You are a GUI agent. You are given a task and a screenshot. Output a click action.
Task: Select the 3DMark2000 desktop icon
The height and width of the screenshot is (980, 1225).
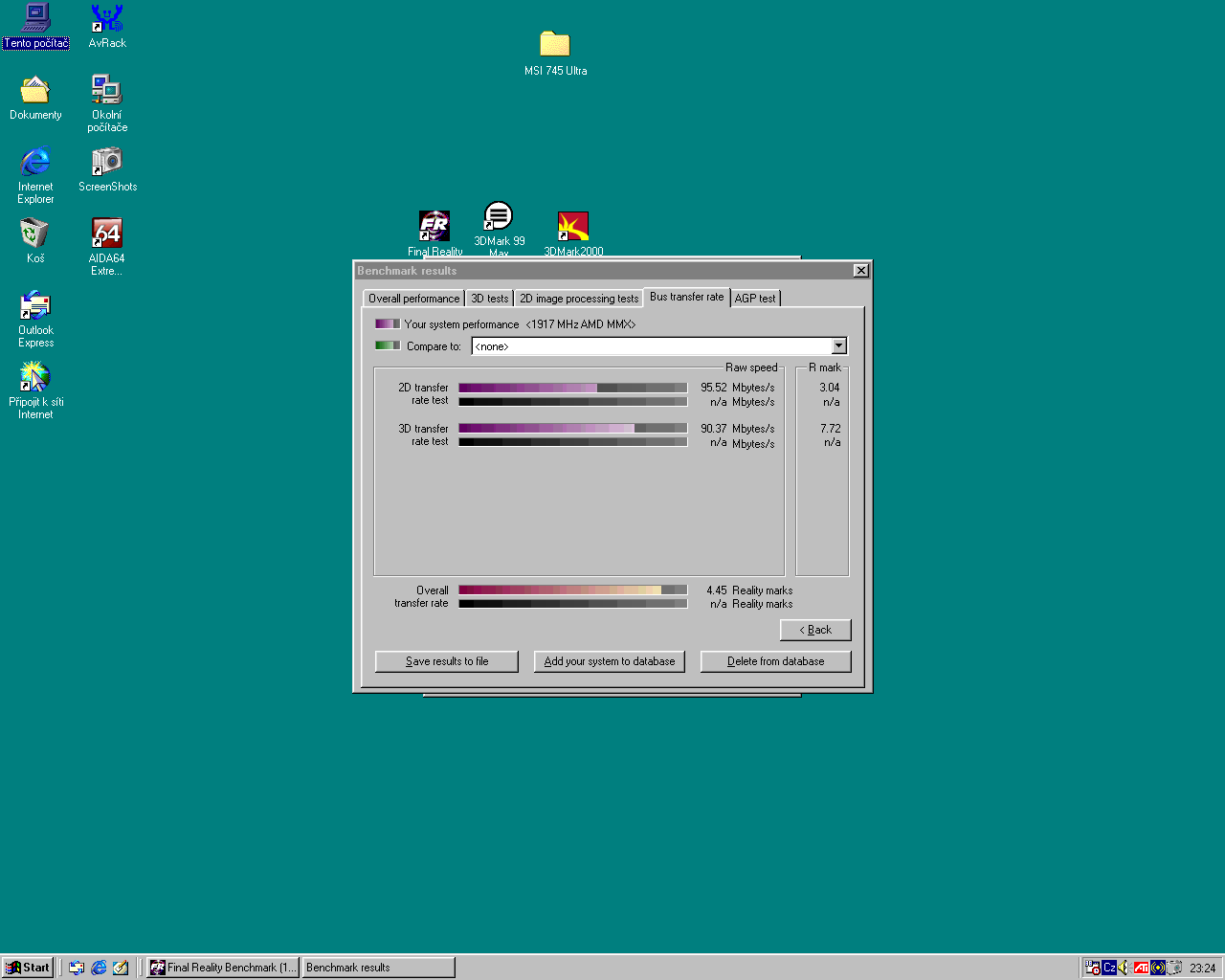click(x=573, y=227)
